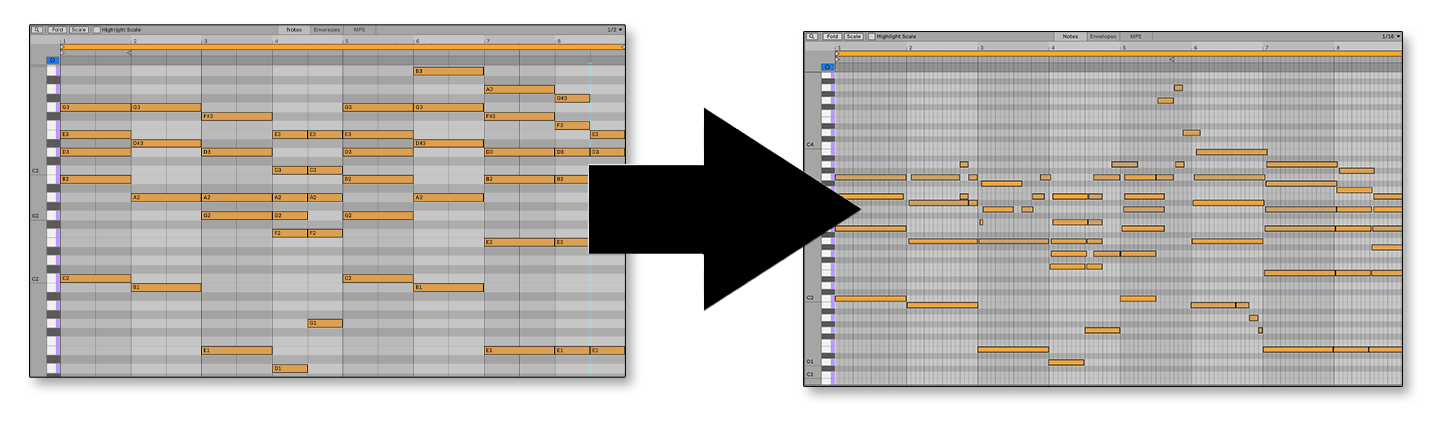Click the Scale button in left editor

pos(78,30)
